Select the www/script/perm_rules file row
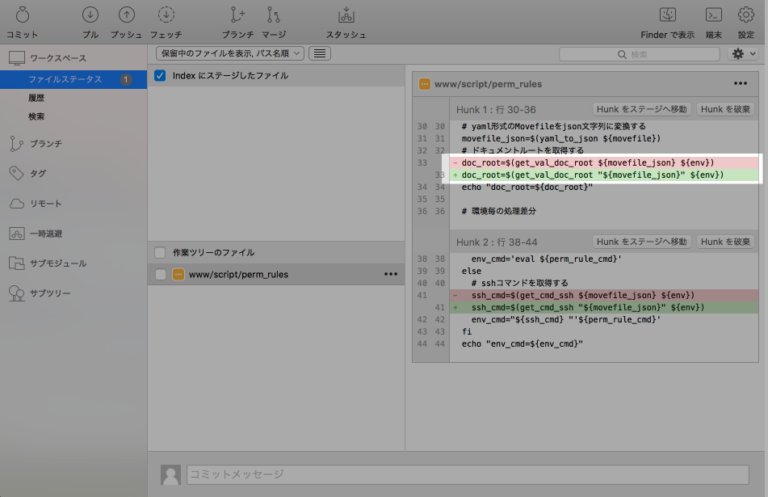This screenshot has width=768, height=497. [276, 275]
